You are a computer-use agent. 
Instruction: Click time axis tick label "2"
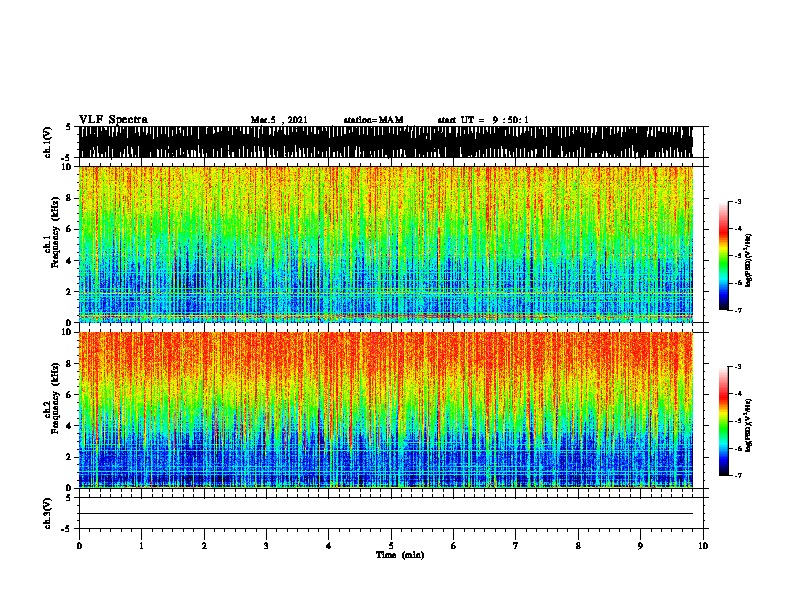(x=204, y=546)
